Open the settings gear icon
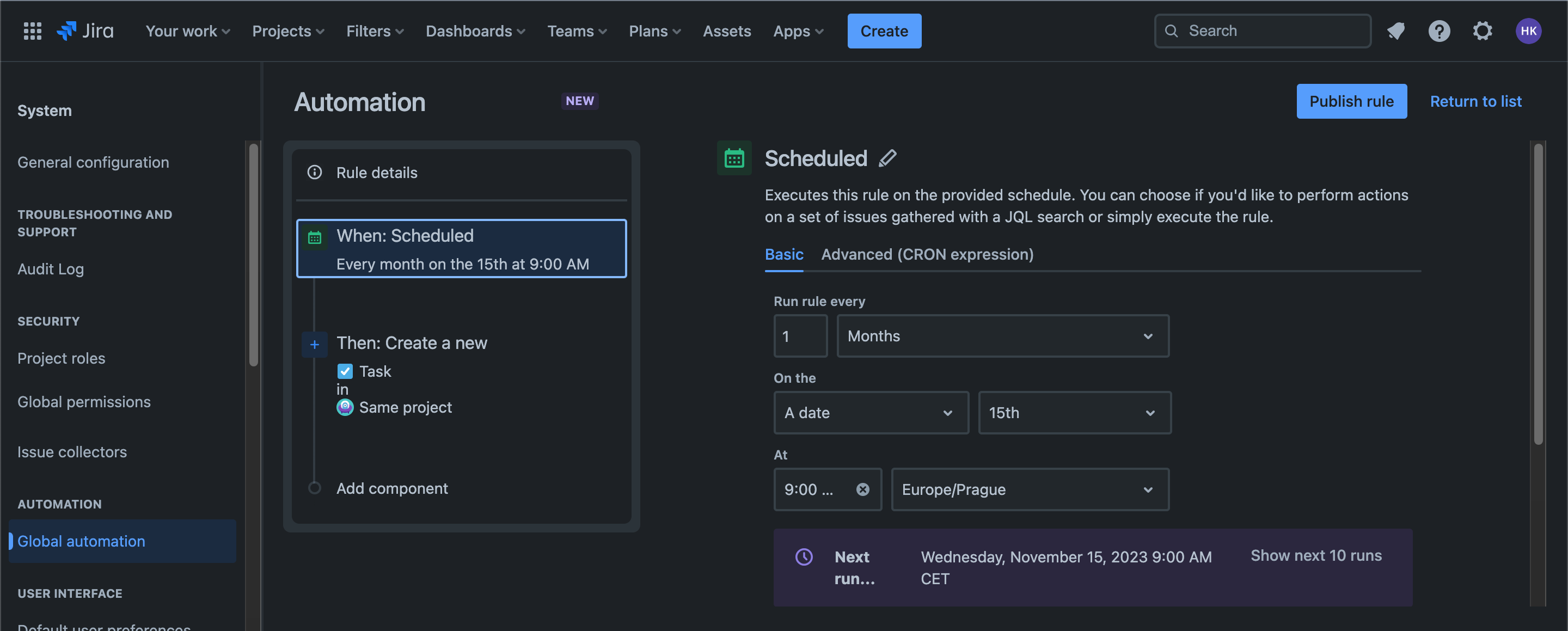 (x=1482, y=31)
